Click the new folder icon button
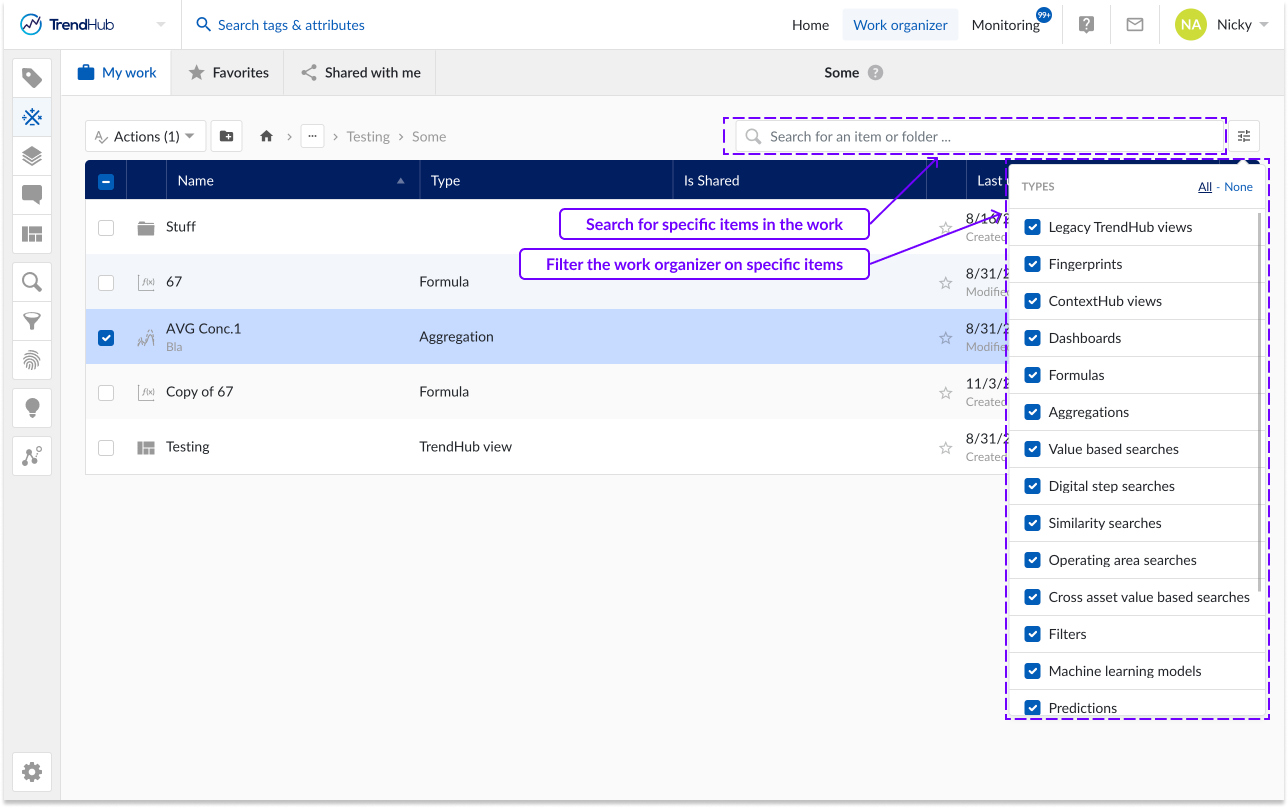 pos(226,137)
